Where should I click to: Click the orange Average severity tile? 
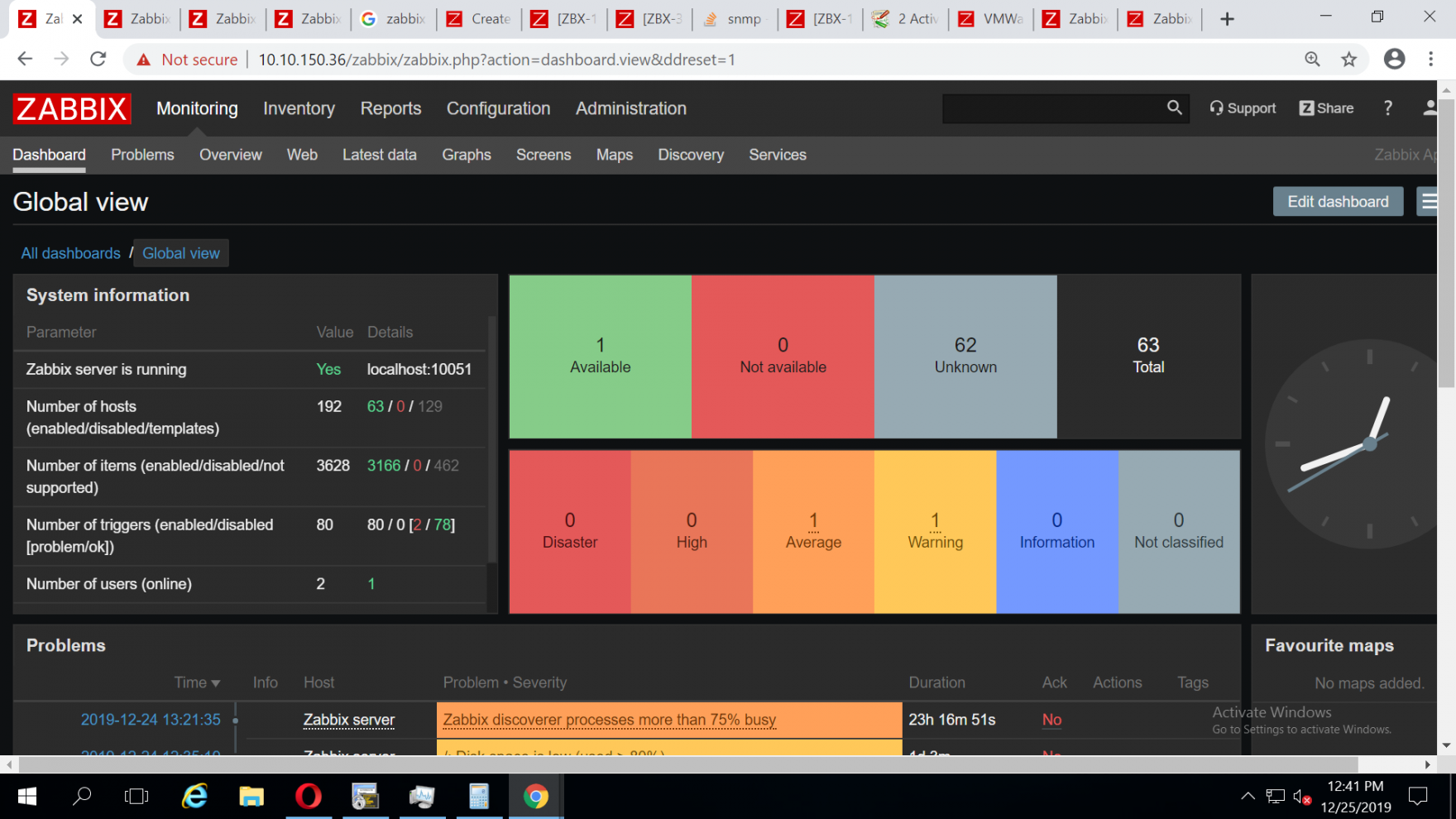point(813,532)
